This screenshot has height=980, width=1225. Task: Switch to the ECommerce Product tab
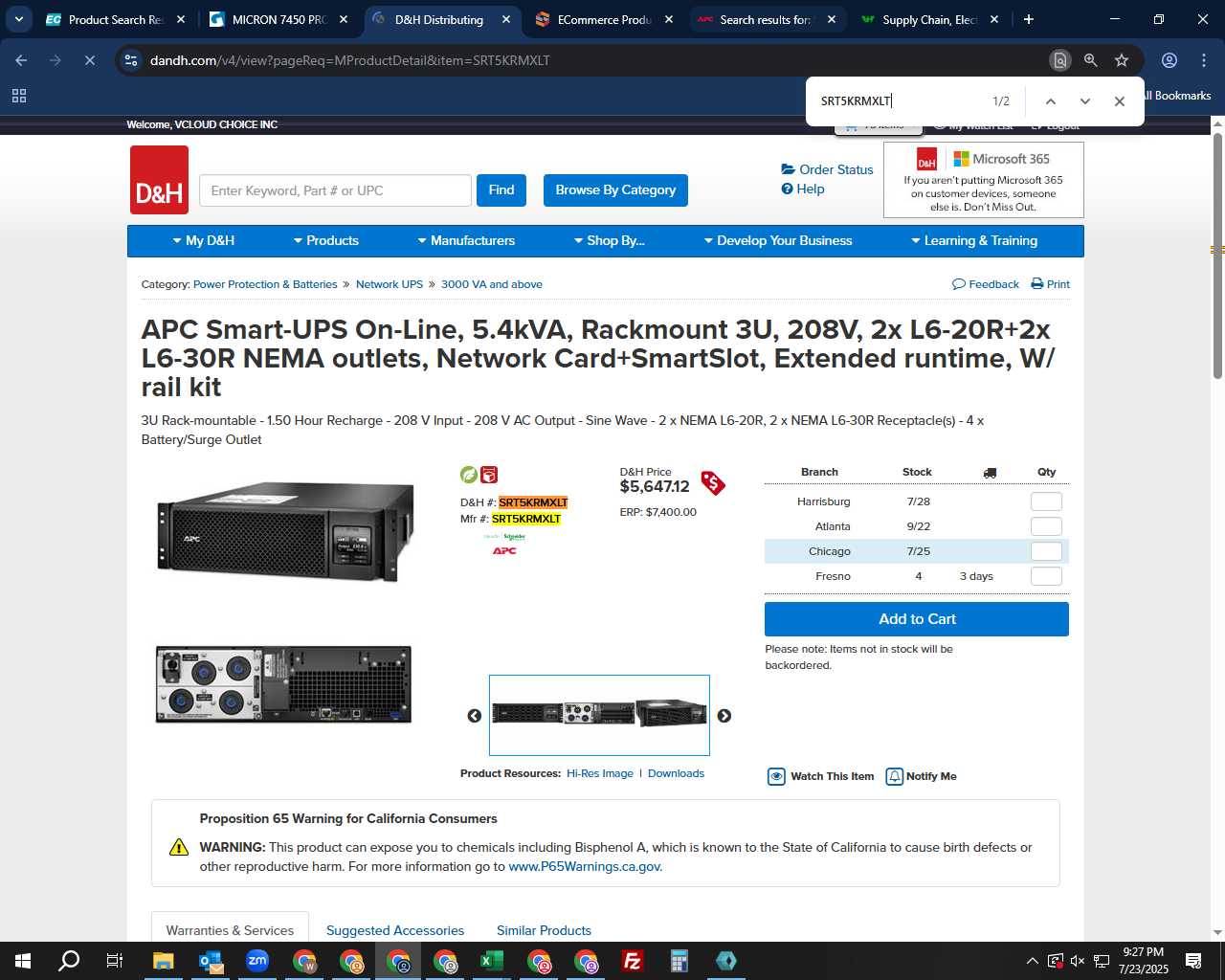[x=603, y=19]
